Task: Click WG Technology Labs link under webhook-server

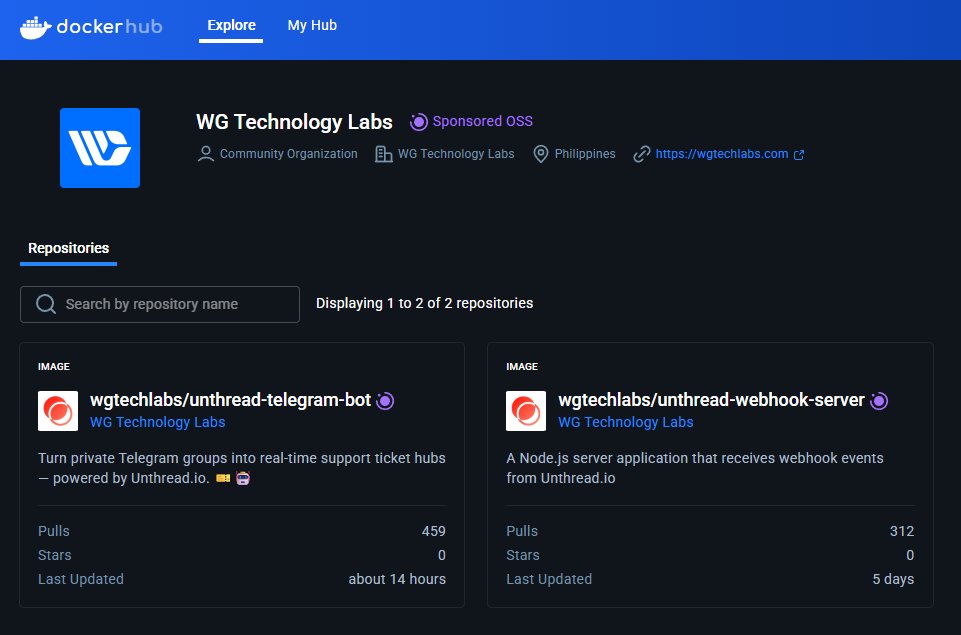Action: [x=626, y=422]
